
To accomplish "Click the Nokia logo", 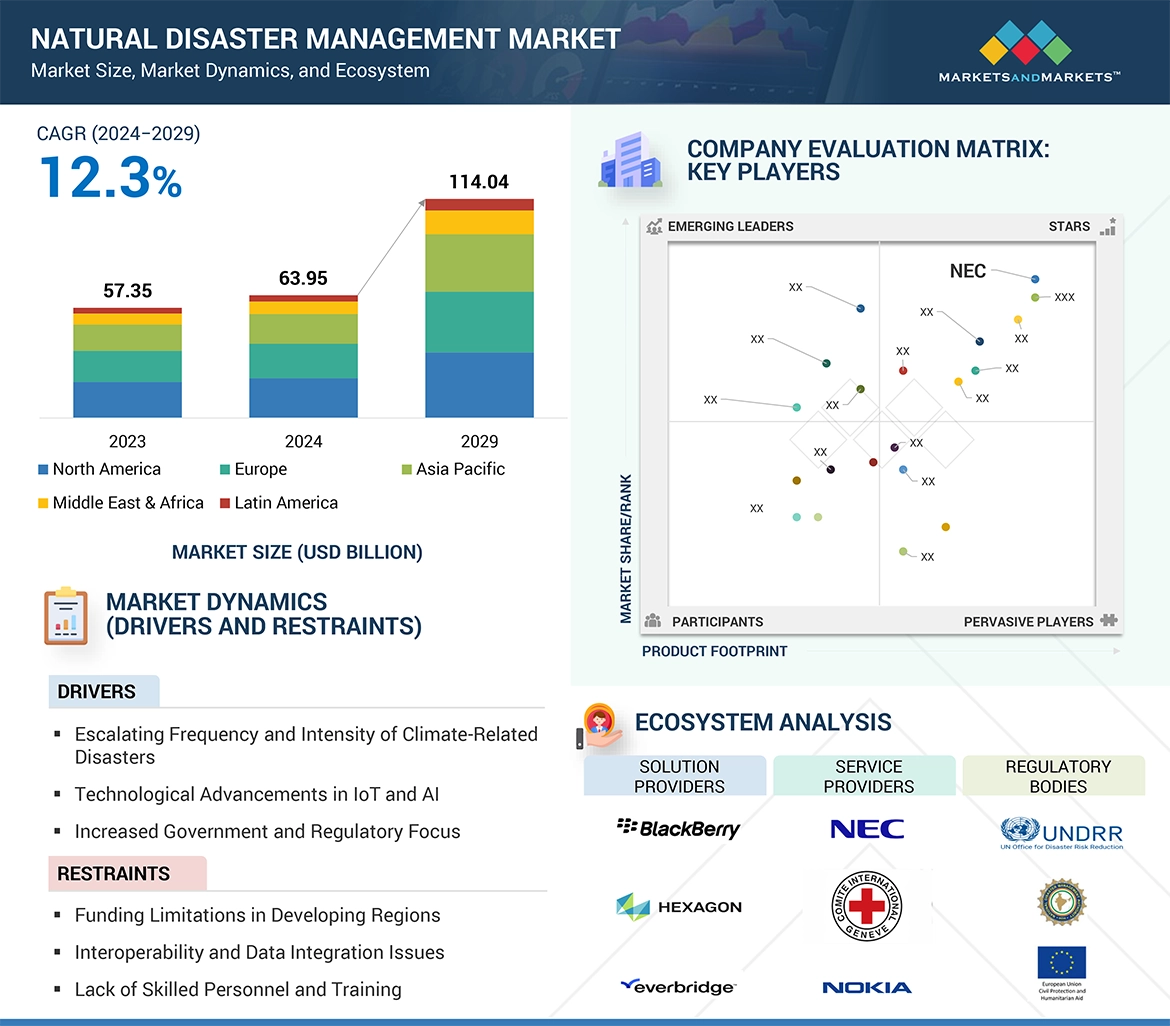I will click(867, 988).
